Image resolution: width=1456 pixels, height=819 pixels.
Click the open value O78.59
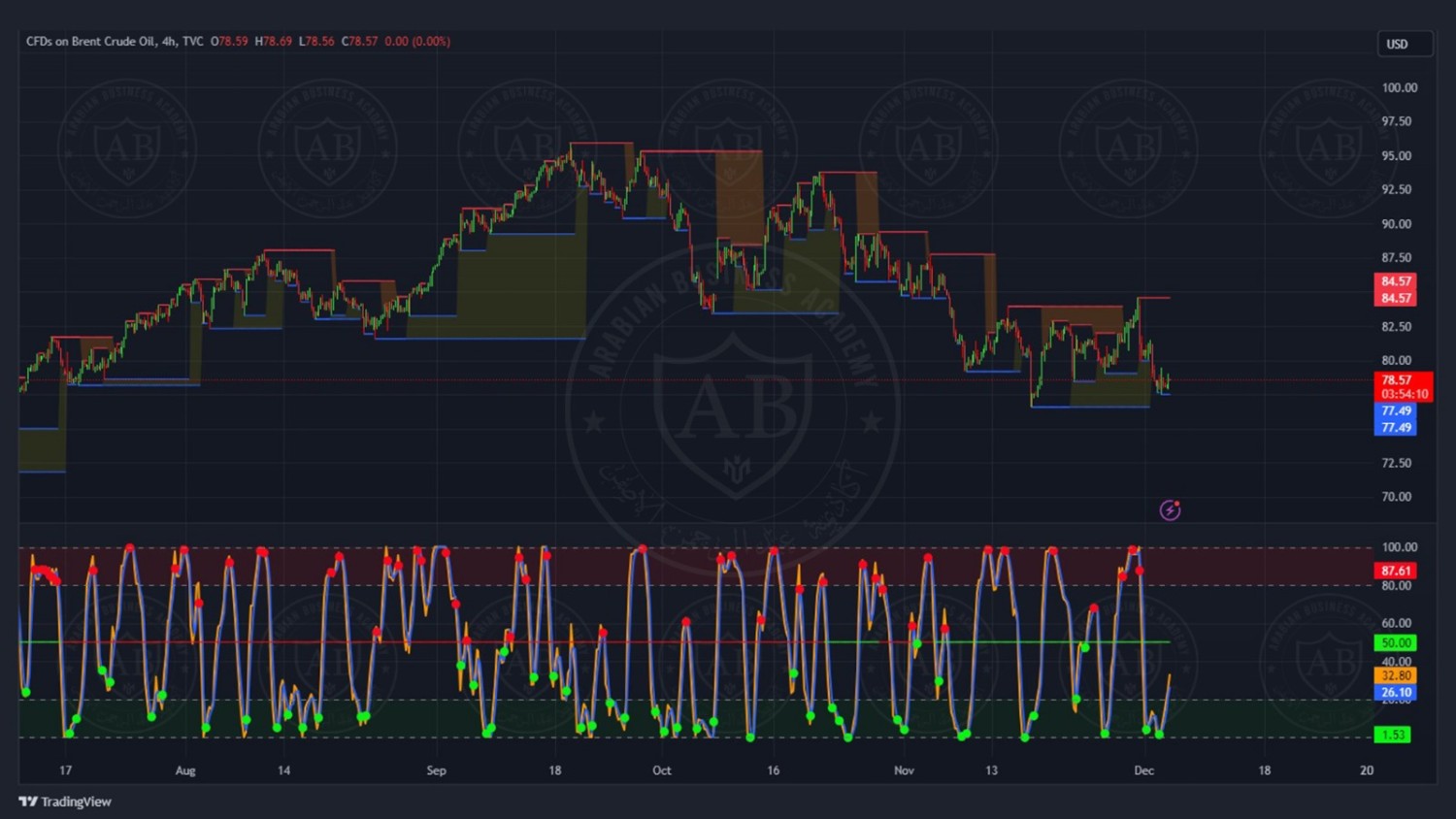(229, 41)
